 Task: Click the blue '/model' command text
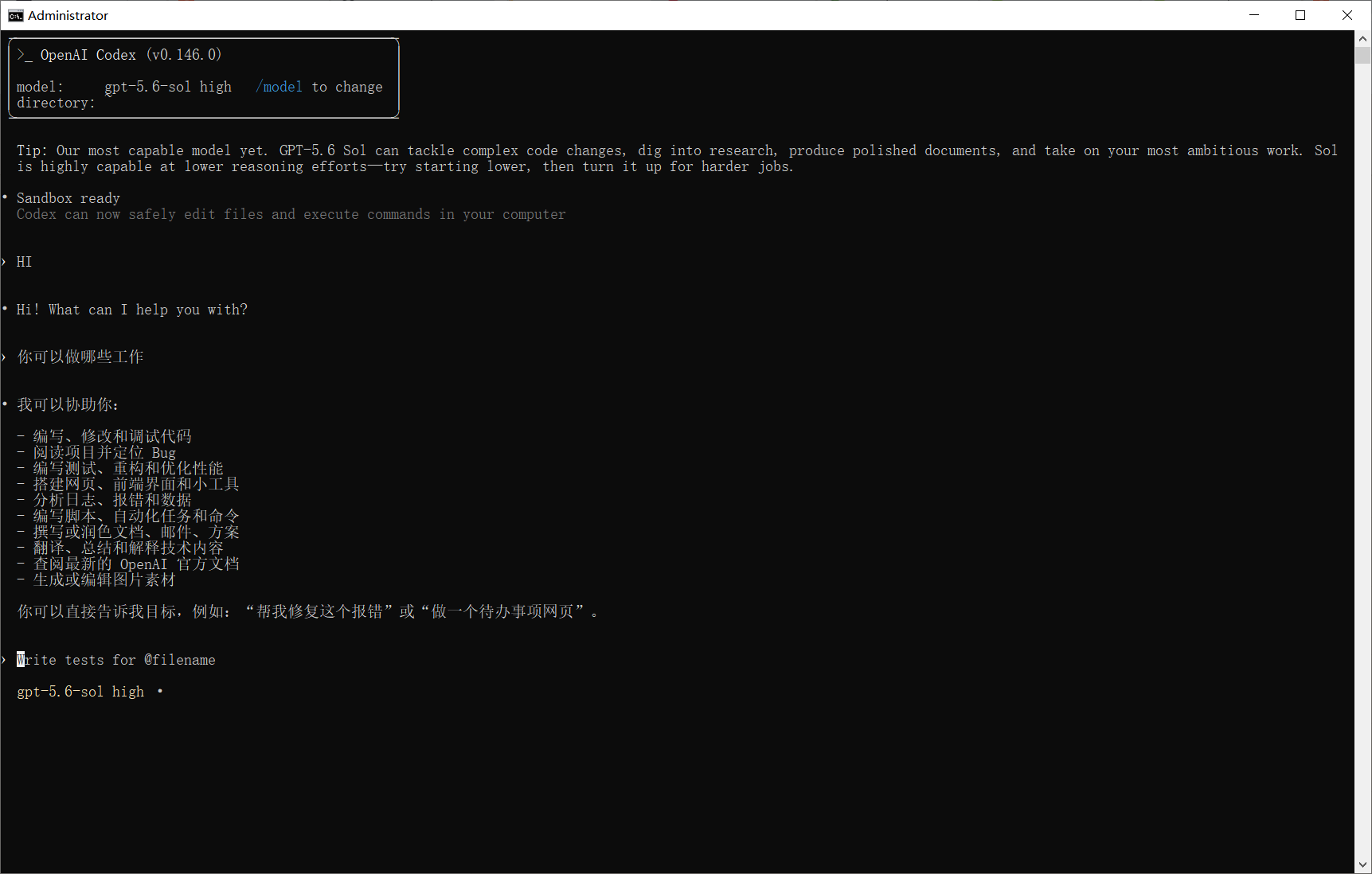pos(279,87)
